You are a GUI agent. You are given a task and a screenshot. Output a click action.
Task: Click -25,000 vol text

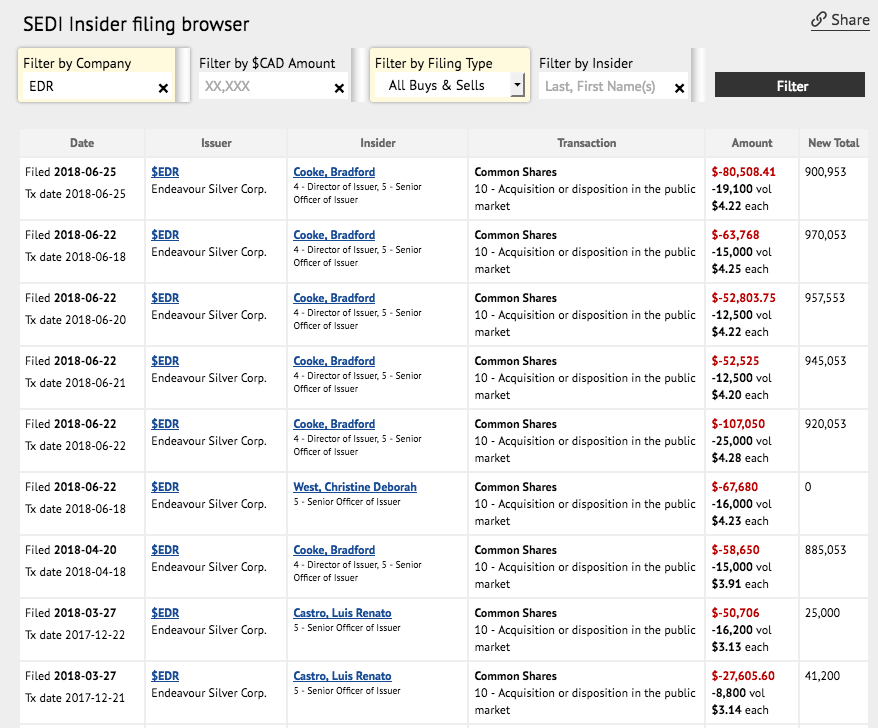click(741, 441)
